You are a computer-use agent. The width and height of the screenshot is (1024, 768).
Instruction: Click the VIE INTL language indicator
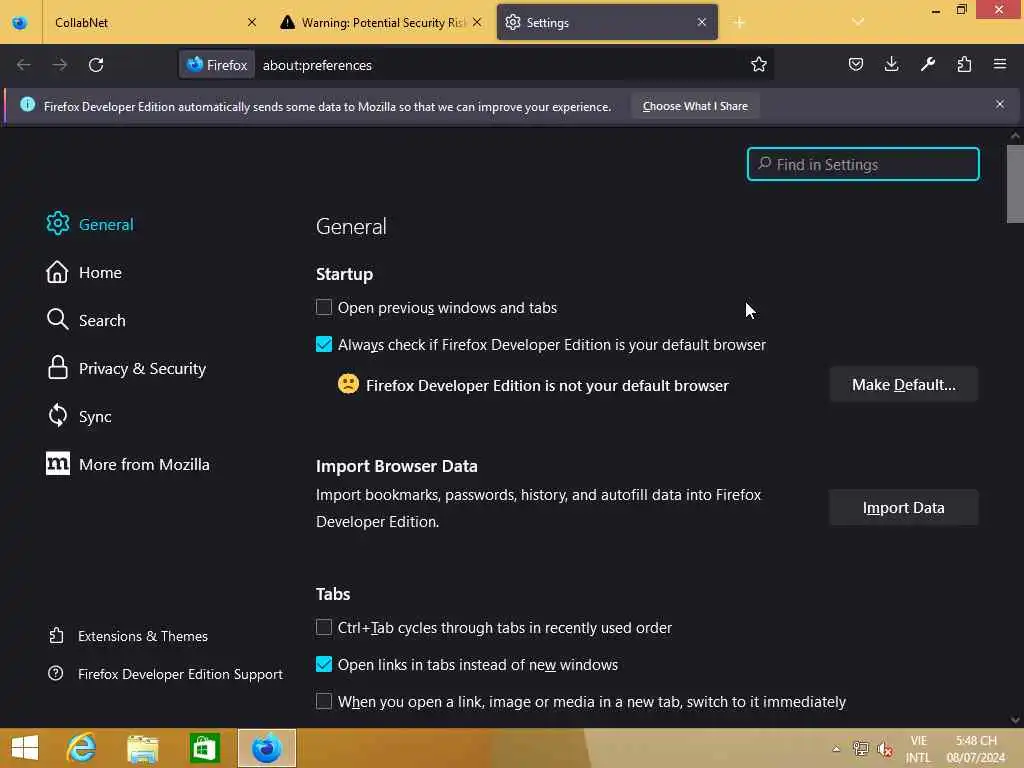click(x=918, y=749)
